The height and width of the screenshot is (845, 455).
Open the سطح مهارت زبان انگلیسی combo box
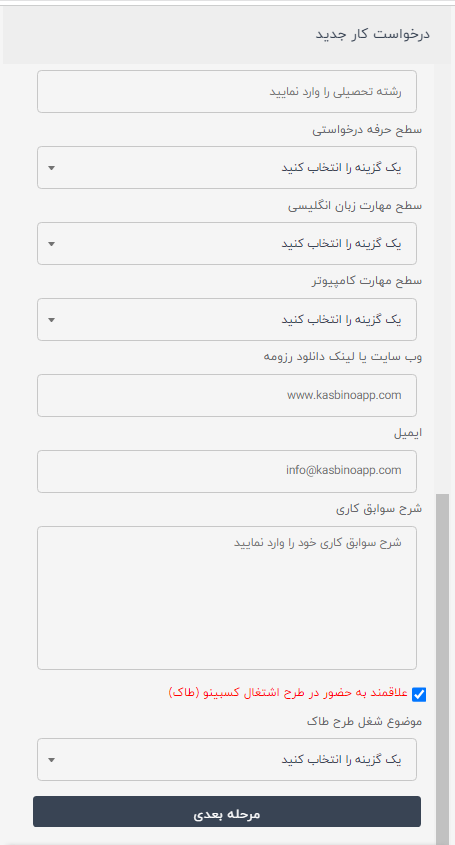click(227, 244)
